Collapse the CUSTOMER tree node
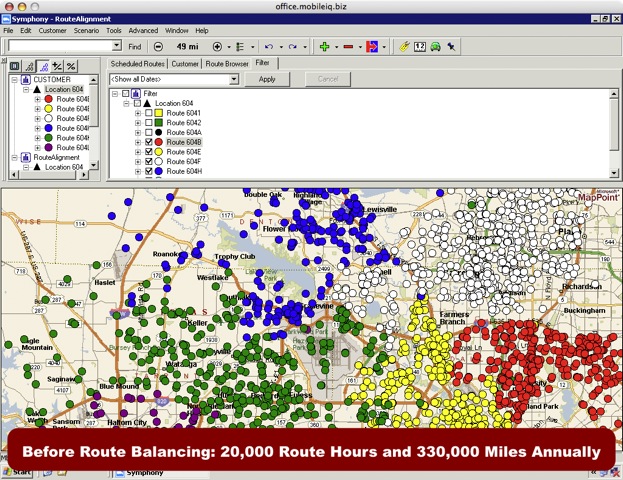 pyautogui.click(x=13, y=79)
